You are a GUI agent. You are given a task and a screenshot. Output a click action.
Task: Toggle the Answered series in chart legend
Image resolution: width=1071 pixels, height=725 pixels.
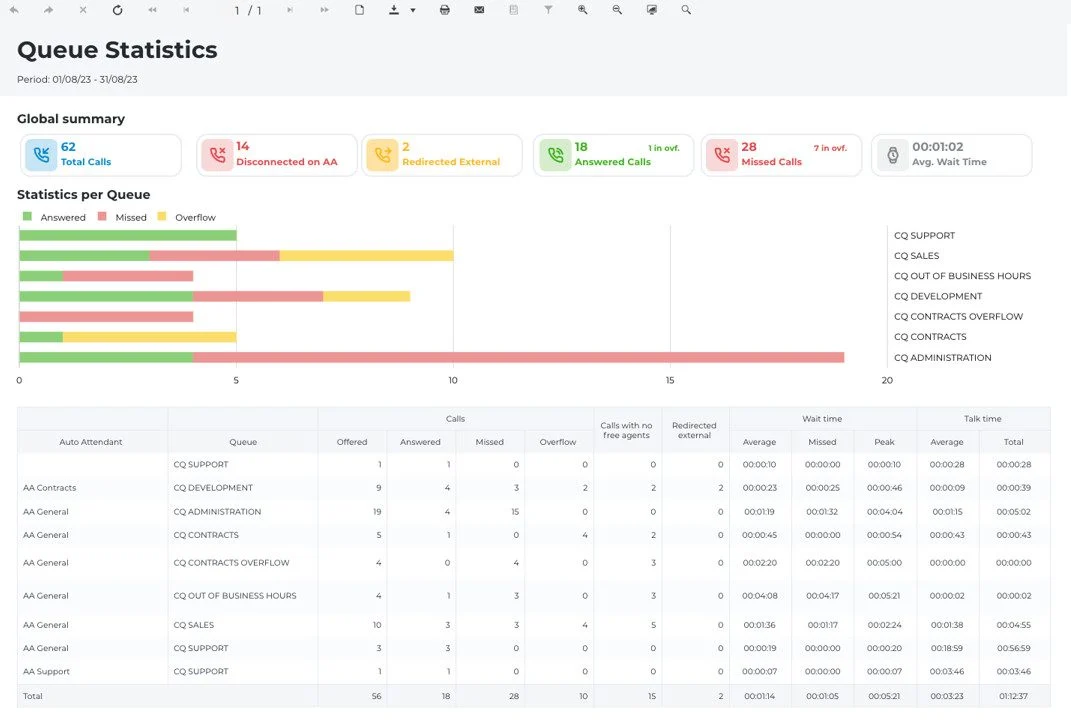[54, 217]
